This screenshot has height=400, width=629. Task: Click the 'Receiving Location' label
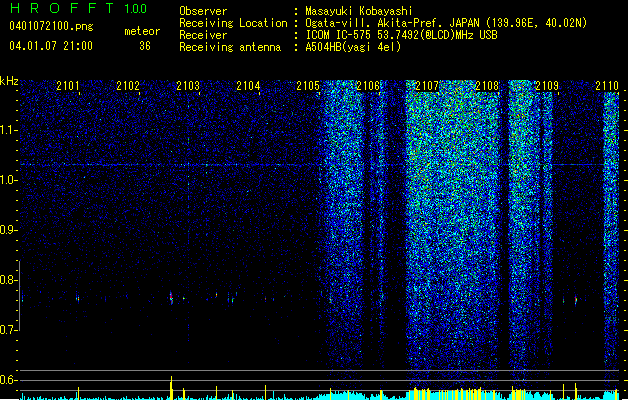pyautogui.click(x=233, y=23)
